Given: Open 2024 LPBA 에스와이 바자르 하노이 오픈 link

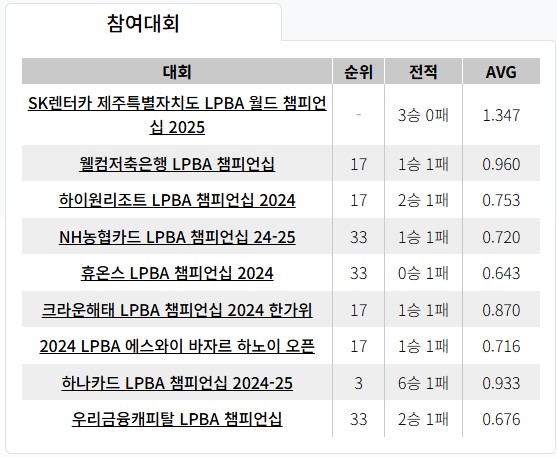Looking at the screenshot, I should pyautogui.click(x=177, y=346).
